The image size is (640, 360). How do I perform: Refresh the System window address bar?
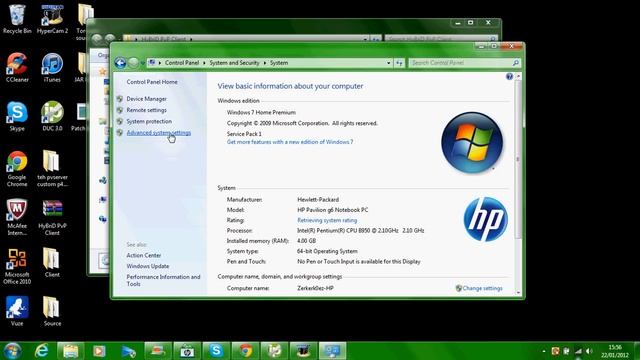(399, 63)
